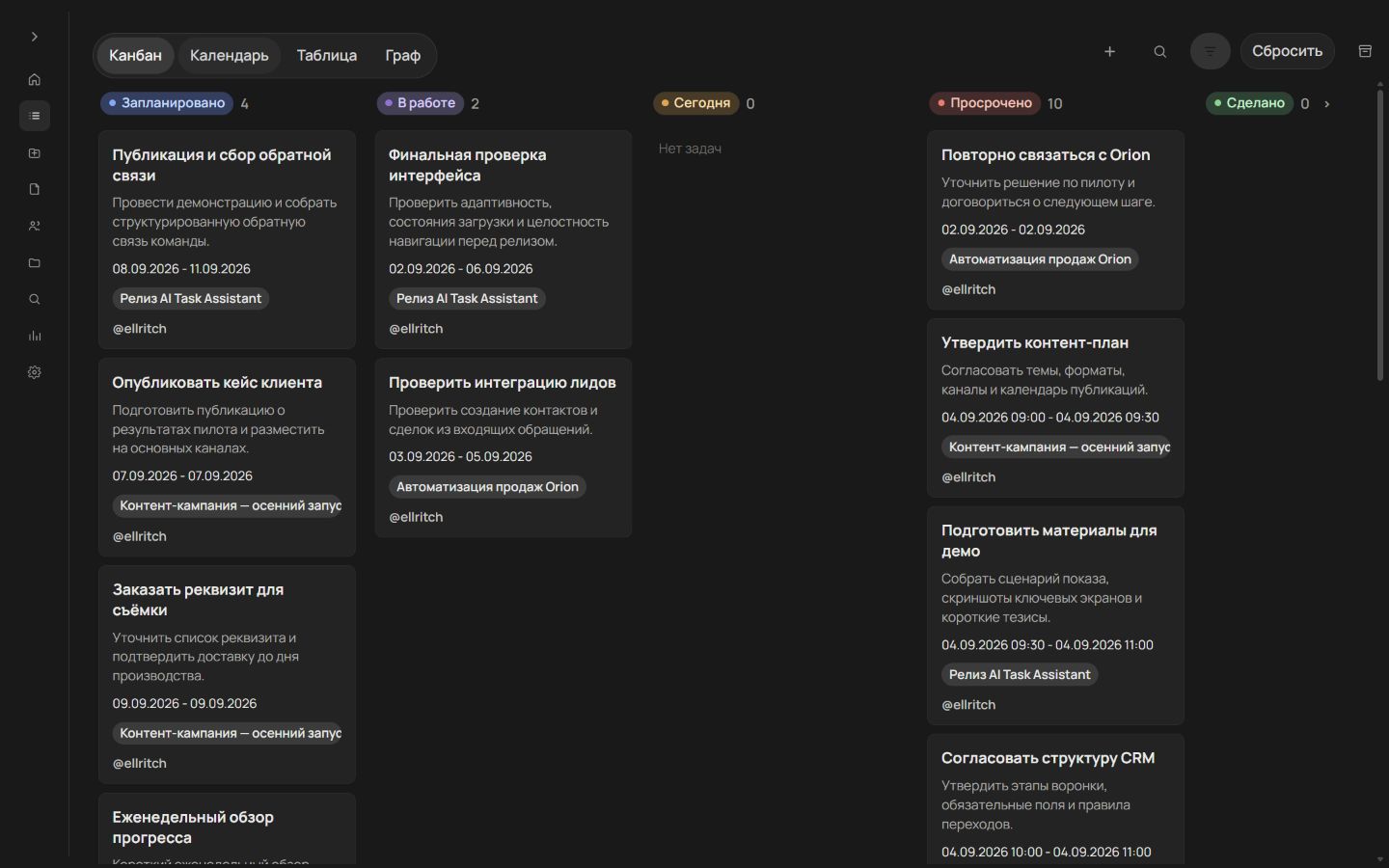Click the plus icon to add task

[x=1109, y=51]
